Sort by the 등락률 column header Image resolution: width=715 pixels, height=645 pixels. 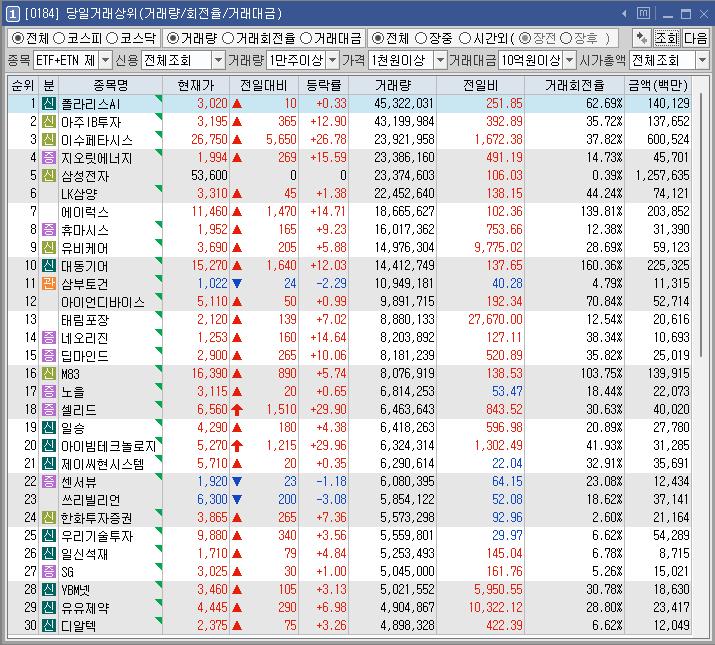(323, 85)
